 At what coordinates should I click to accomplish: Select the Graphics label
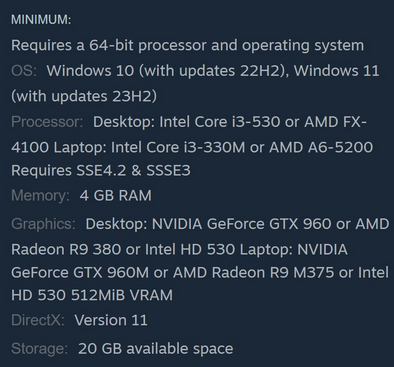point(43,224)
